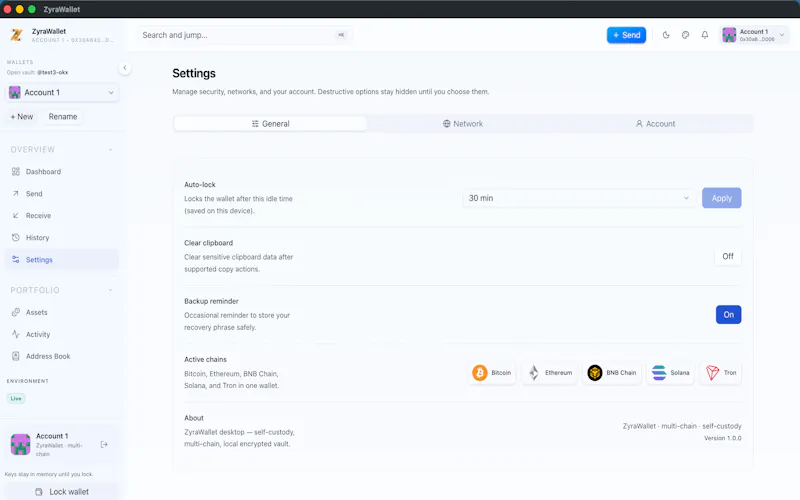Click the Backup reminder label
Screen dimensions: 800x500
click(211, 301)
